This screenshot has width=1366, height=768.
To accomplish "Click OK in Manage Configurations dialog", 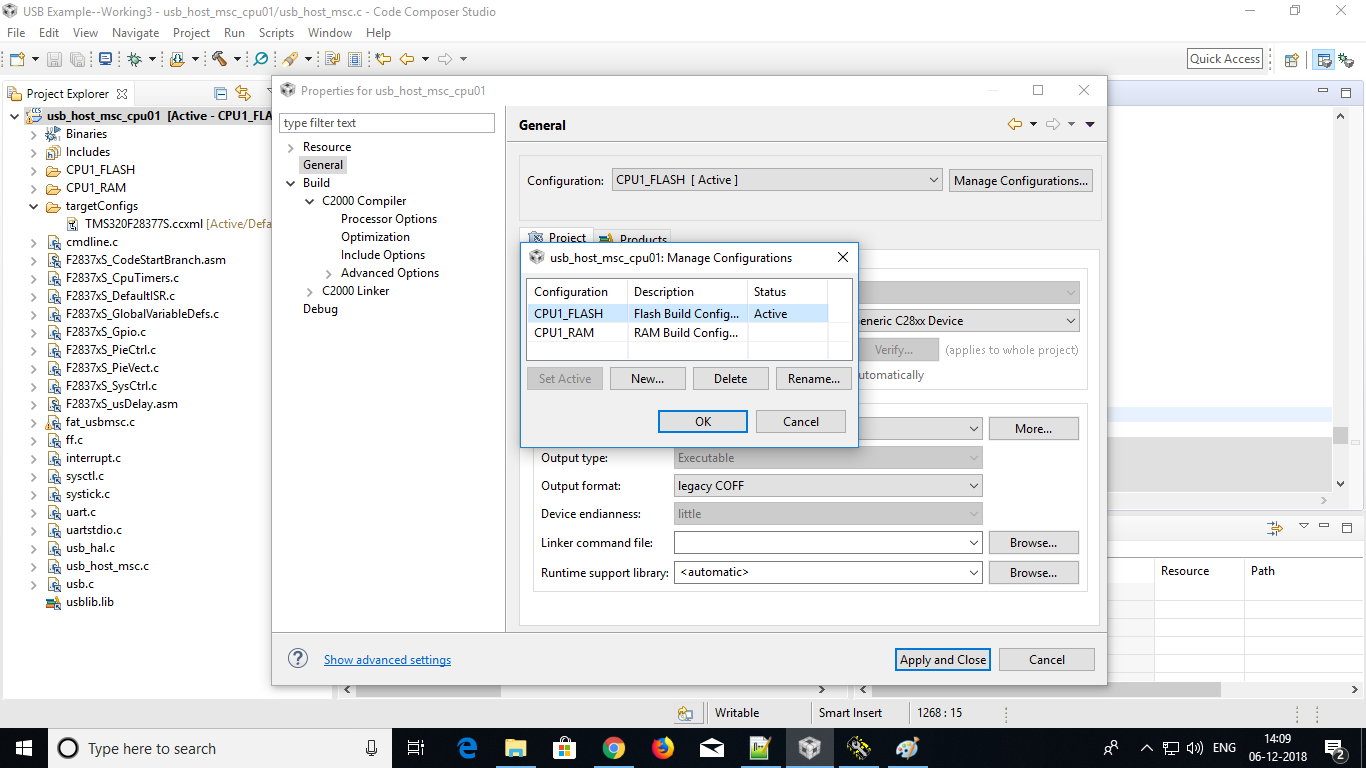I will [703, 421].
